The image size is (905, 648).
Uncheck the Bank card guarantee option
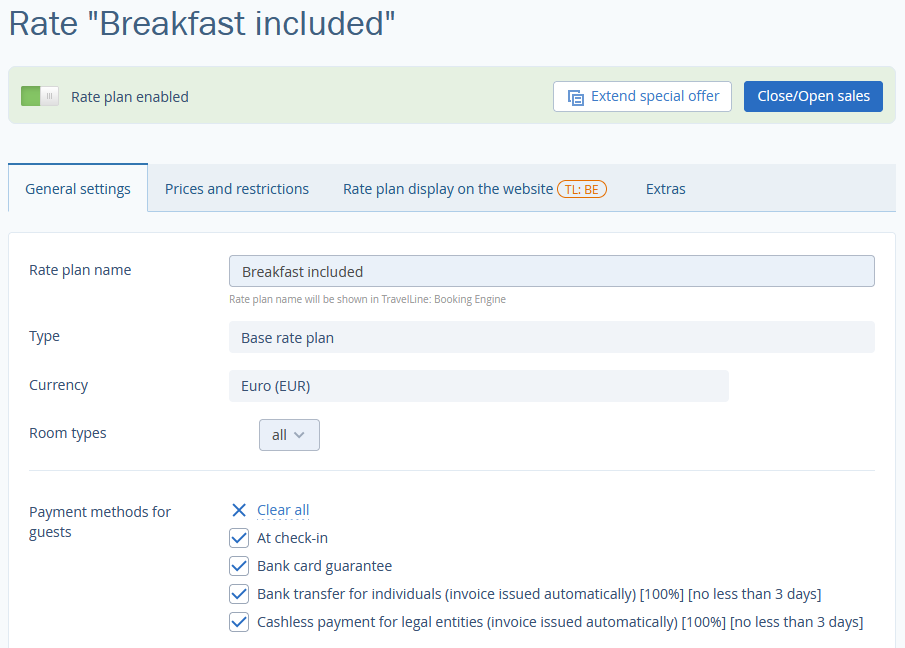[239, 566]
